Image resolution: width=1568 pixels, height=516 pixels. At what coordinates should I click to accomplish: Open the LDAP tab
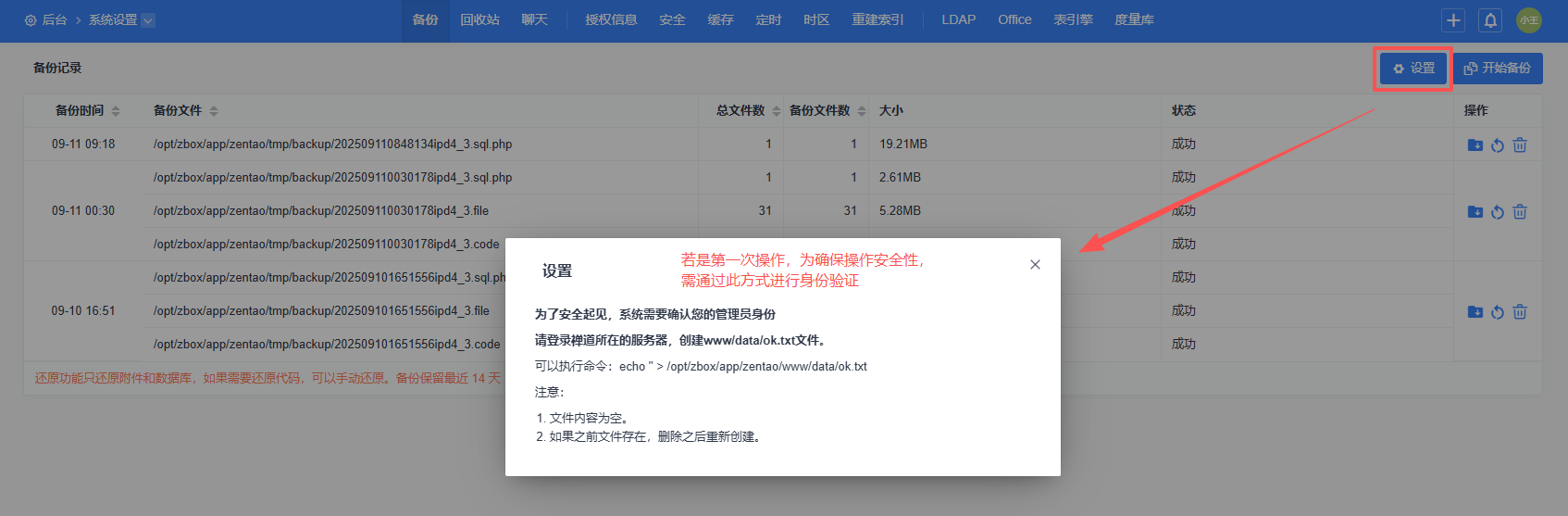(x=958, y=19)
